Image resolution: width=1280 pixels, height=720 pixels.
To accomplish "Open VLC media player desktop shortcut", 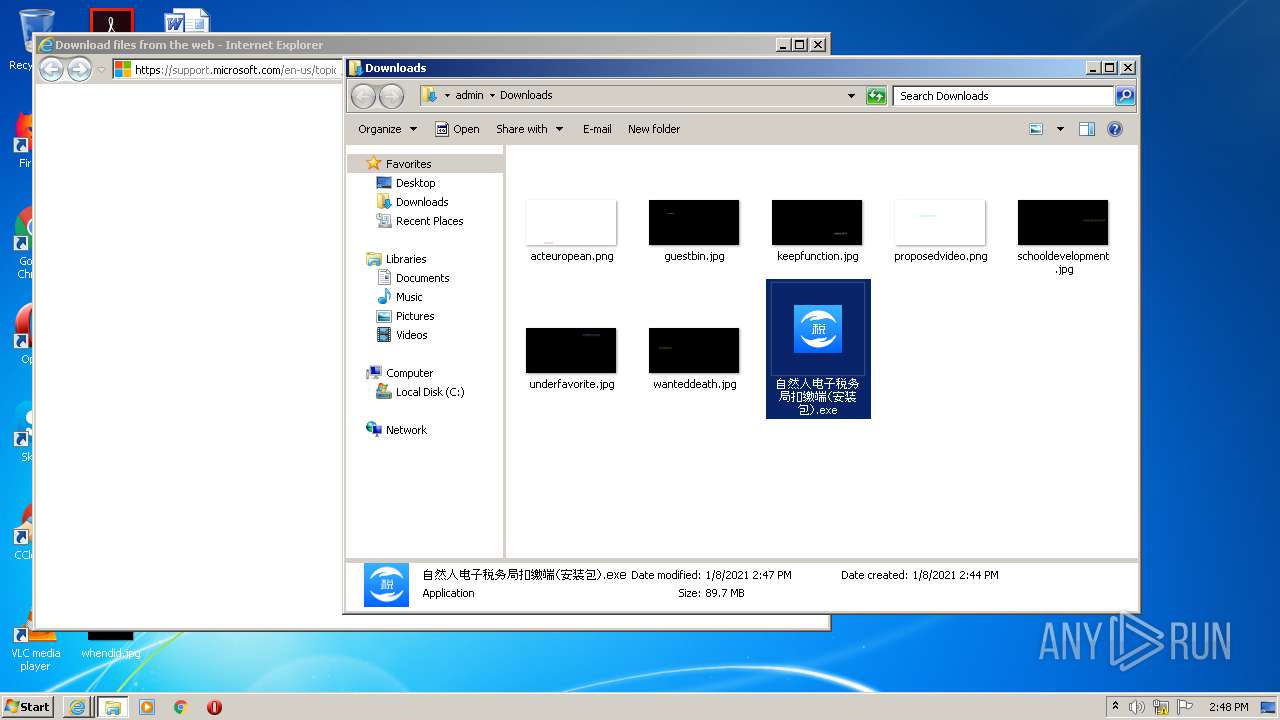I will coord(35,650).
